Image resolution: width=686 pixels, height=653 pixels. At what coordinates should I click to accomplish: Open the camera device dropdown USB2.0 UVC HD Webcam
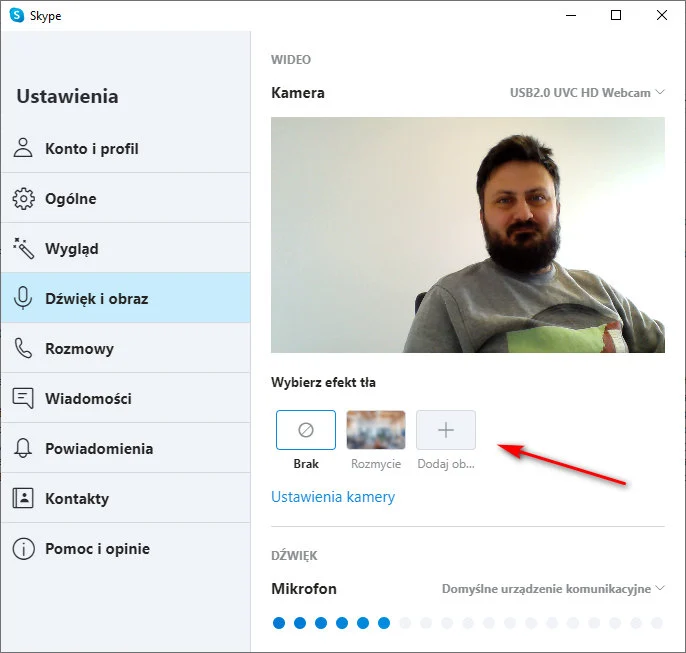click(587, 93)
